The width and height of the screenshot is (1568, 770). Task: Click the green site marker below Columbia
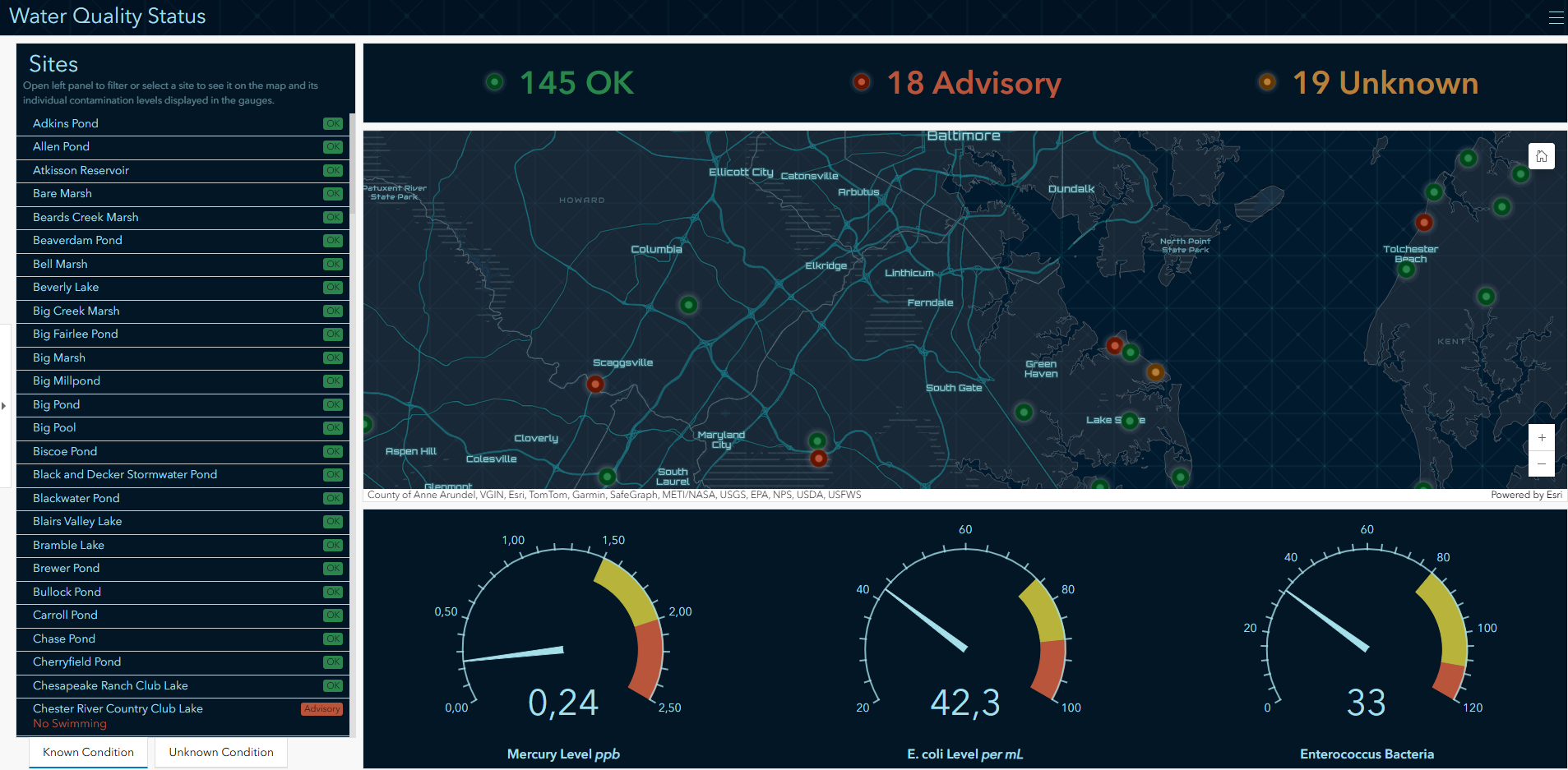click(x=688, y=305)
